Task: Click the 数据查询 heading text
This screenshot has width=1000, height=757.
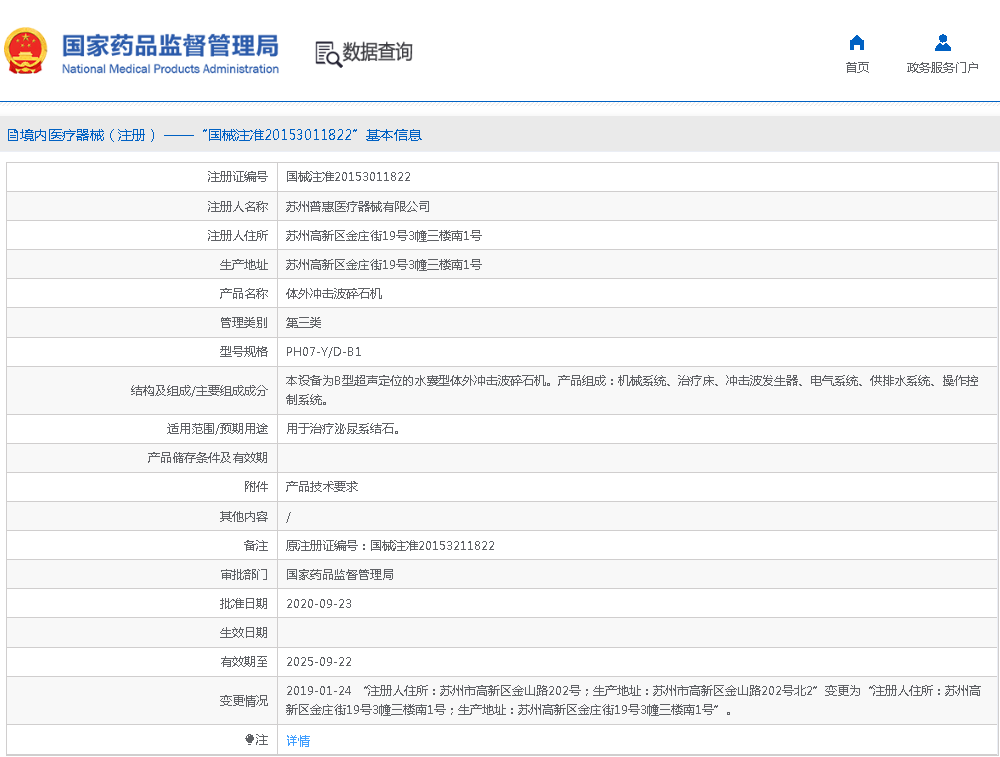Action: point(377,52)
